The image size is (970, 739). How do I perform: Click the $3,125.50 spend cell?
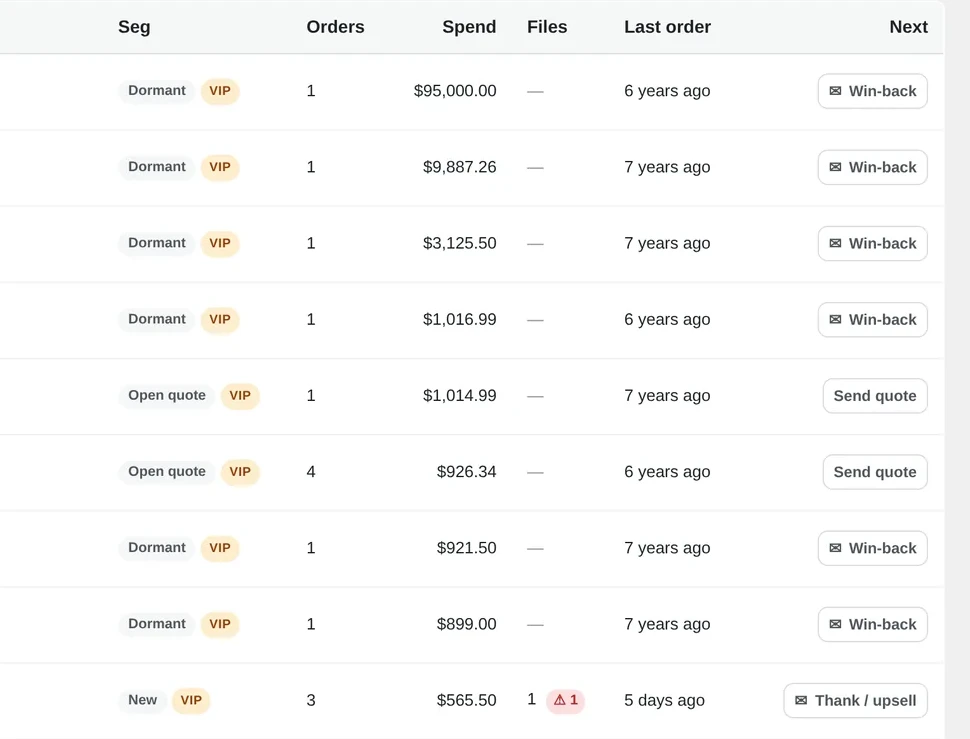[460, 243]
